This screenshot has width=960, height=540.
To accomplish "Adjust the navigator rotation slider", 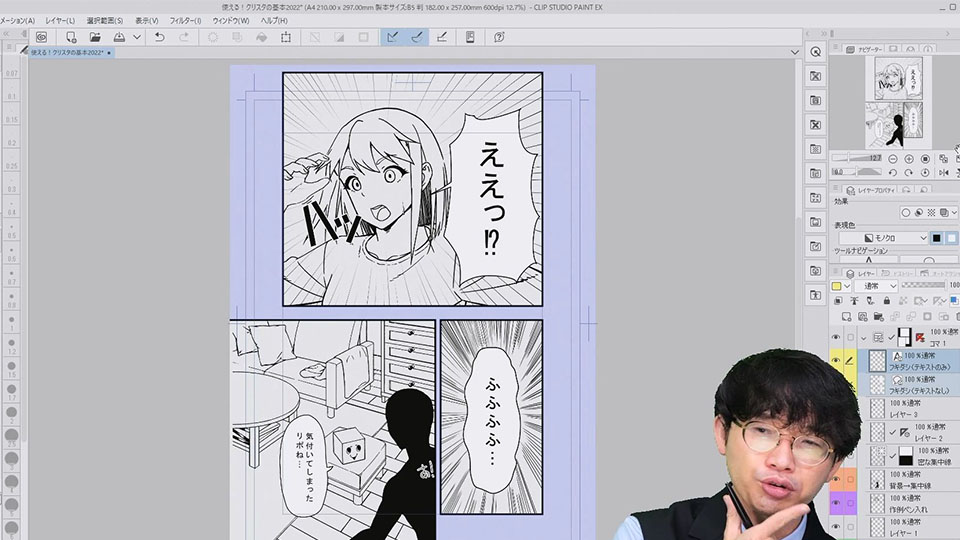I will coord(856,172).
